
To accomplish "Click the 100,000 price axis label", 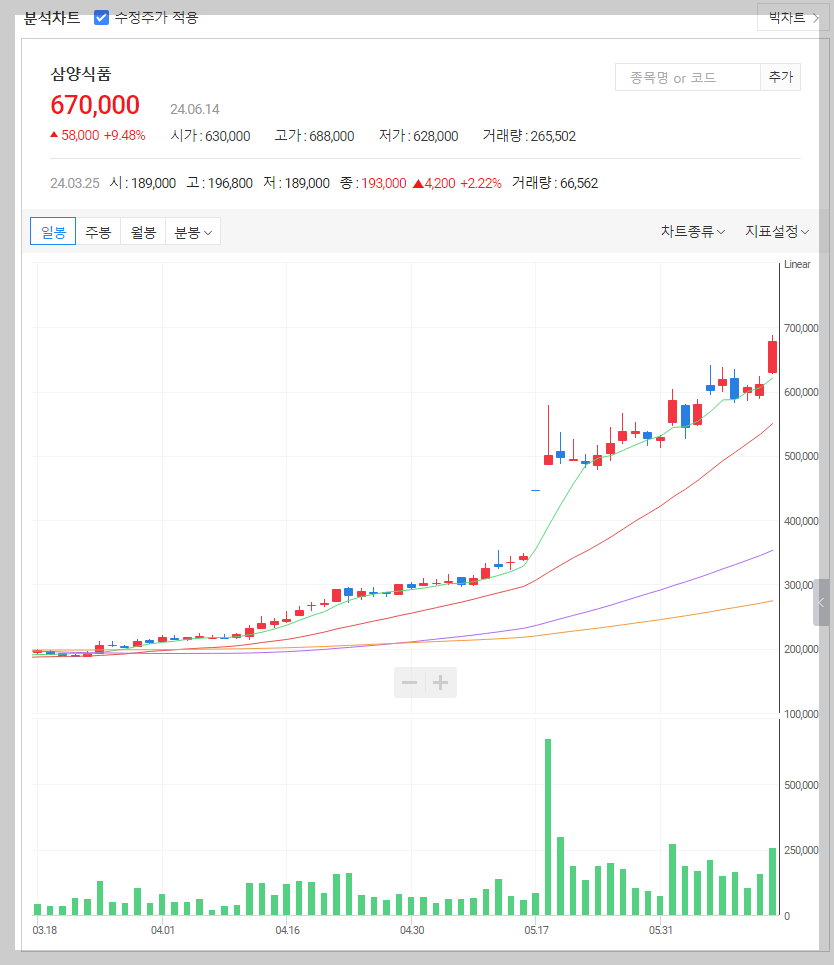I will point(801,714).
